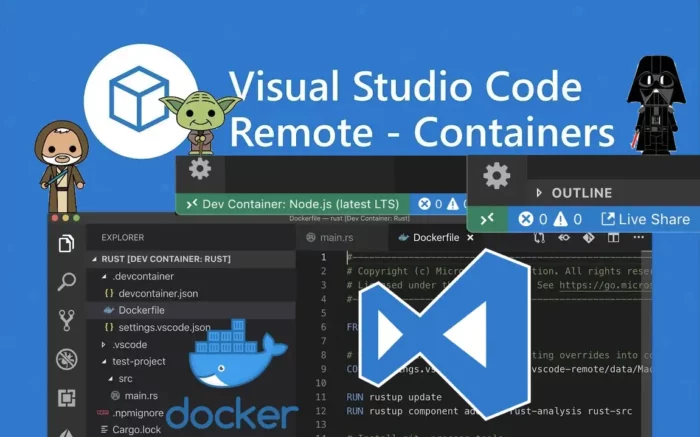Open Remote Explorer icon in activity bar
Image resolution: width=700 pixels, height=437 pixels.
tap(67, 397)
